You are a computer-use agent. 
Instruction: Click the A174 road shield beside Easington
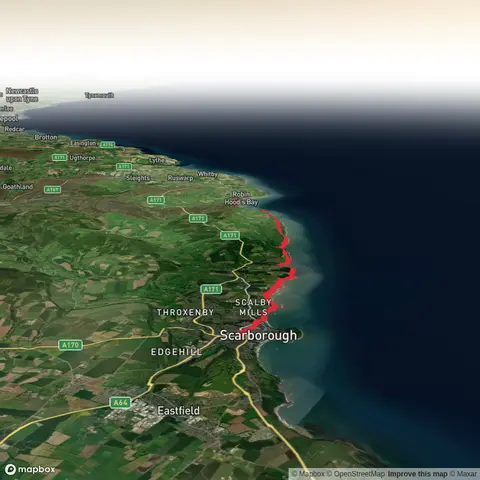(107, 145)
